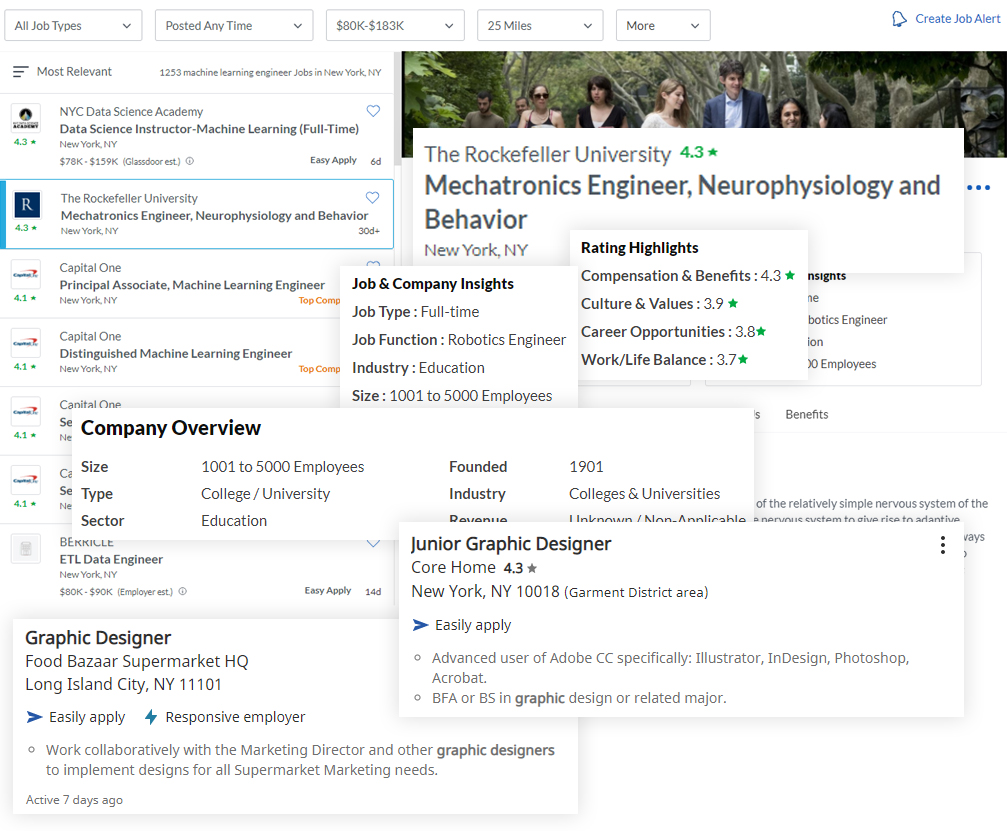Click Job Function: Robotics Engineer text
Screen dimensions: 1007x831
(459, 340)
